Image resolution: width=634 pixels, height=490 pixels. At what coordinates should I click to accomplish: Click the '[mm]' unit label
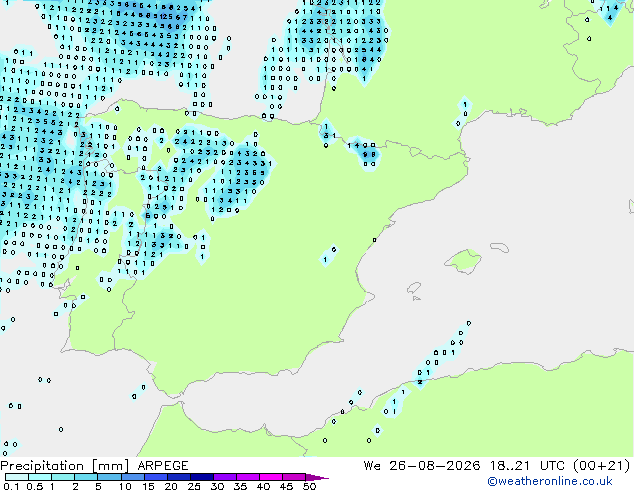pyautogui.click(x=110, y=466)
